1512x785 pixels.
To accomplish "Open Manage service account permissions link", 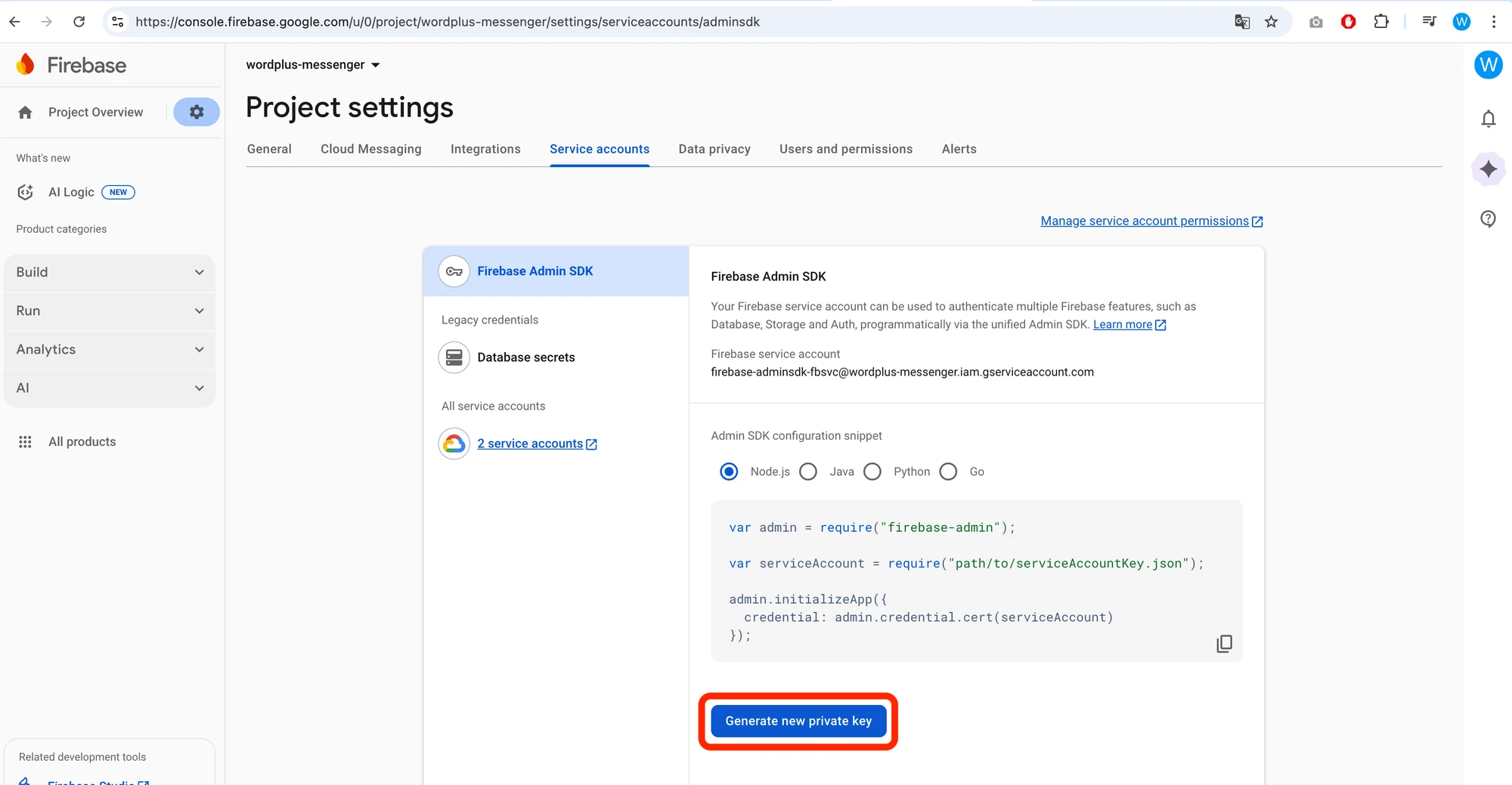I will 1151,221.
